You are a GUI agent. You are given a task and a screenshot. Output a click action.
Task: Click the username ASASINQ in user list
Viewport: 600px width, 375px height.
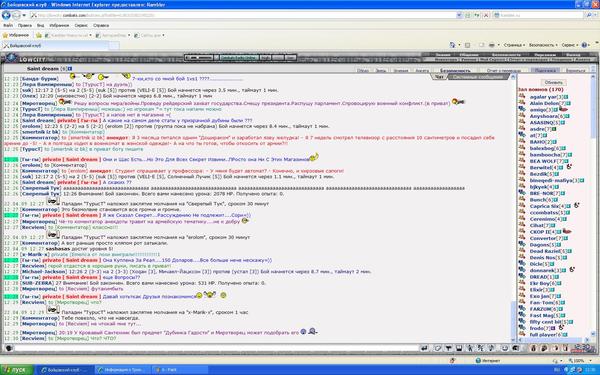[x=541, y=123]
